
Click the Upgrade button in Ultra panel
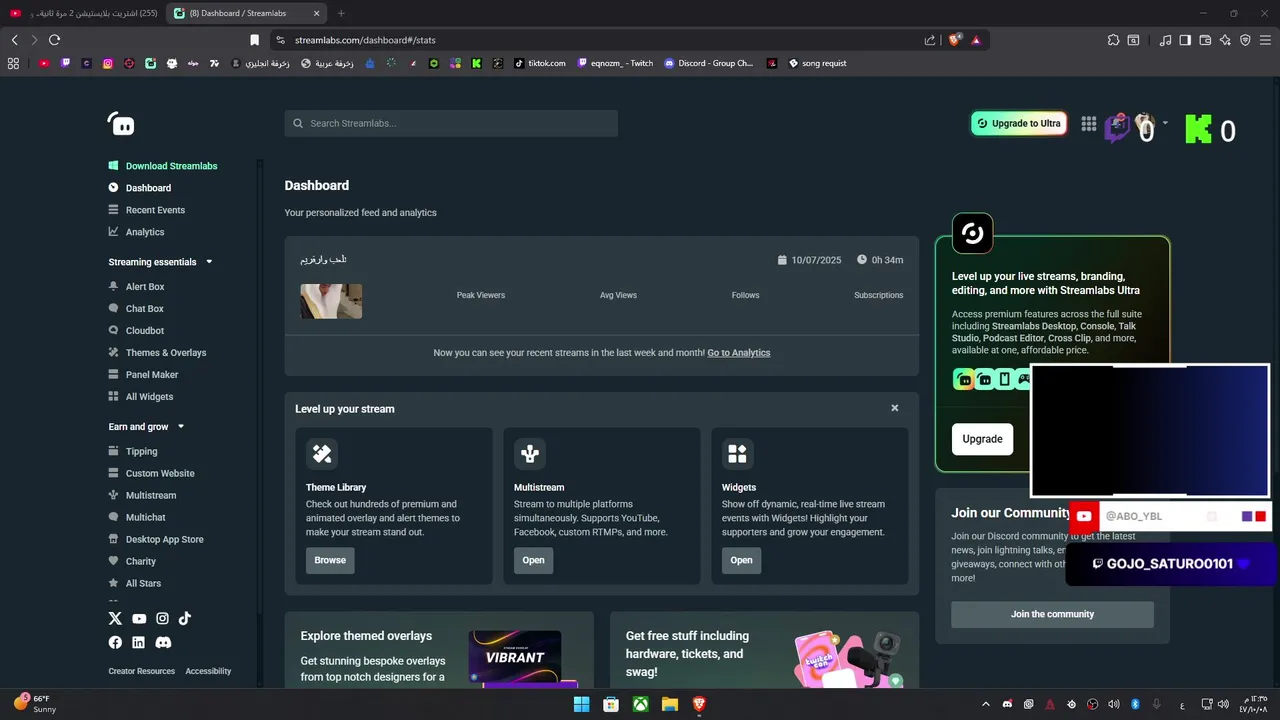tap(982, 439)
